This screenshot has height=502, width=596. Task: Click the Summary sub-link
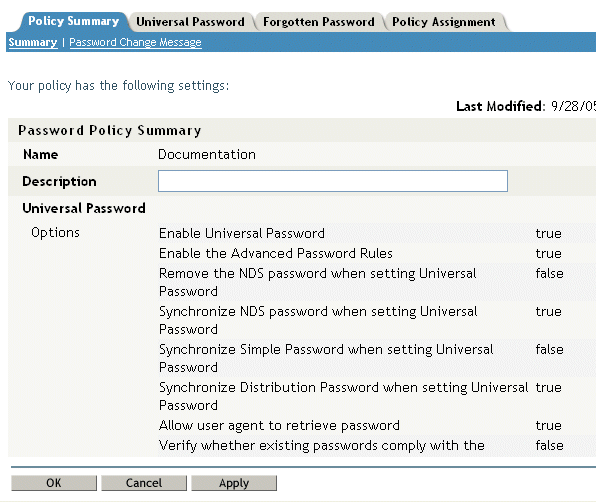tap(33, 42)
